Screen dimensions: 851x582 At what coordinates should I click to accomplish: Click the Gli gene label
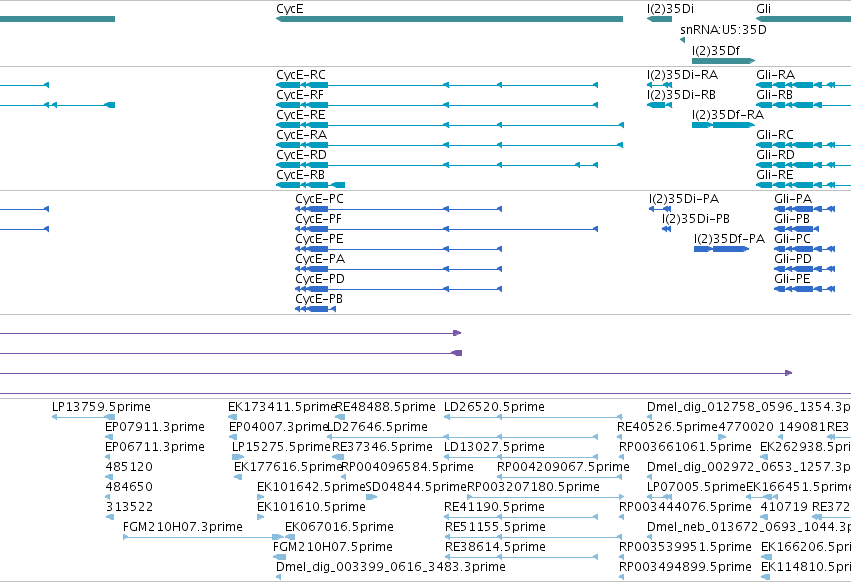pos(763,9)
